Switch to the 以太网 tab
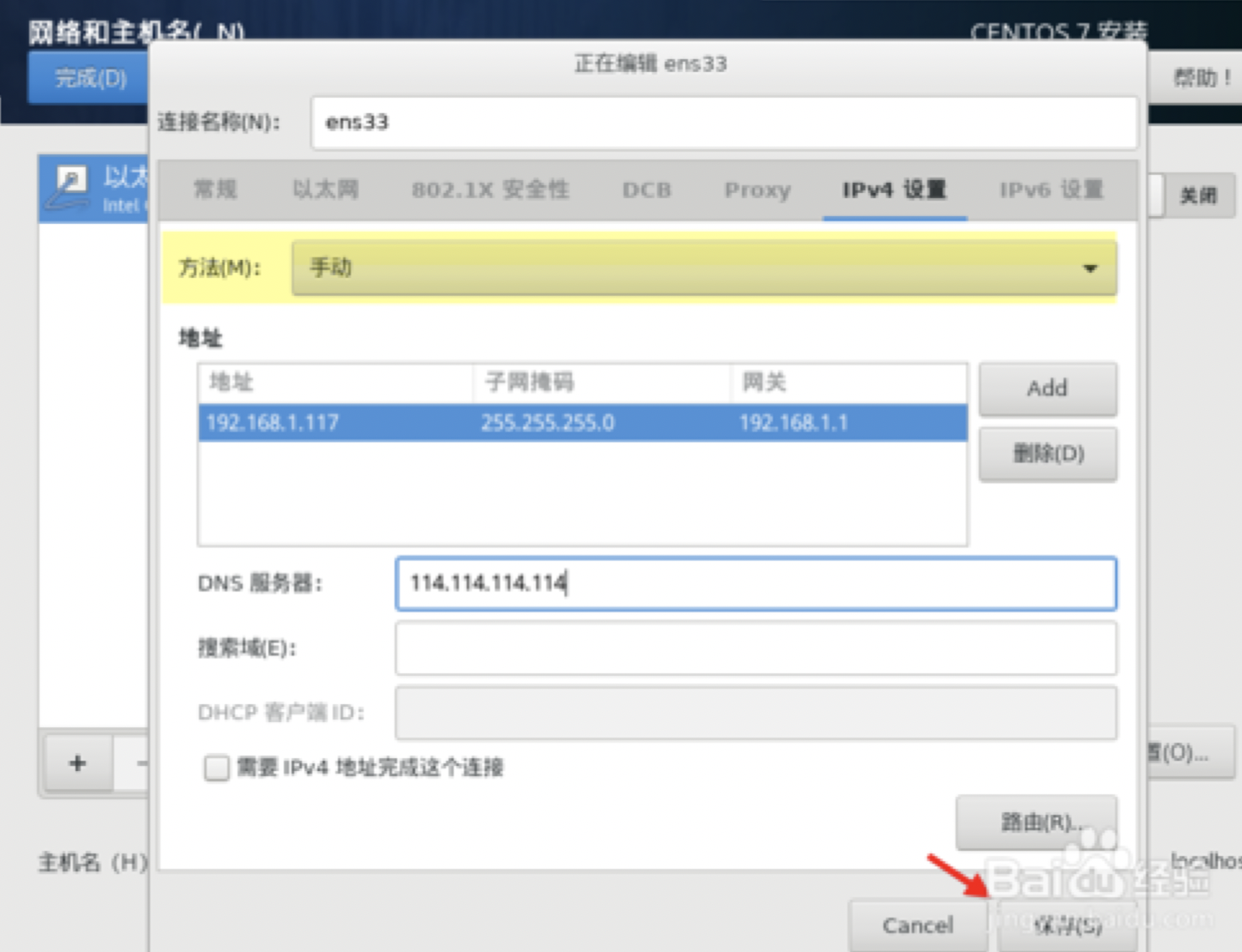Image resolution: width=1242 pixels, height=952 pixels. pos(325,190)
